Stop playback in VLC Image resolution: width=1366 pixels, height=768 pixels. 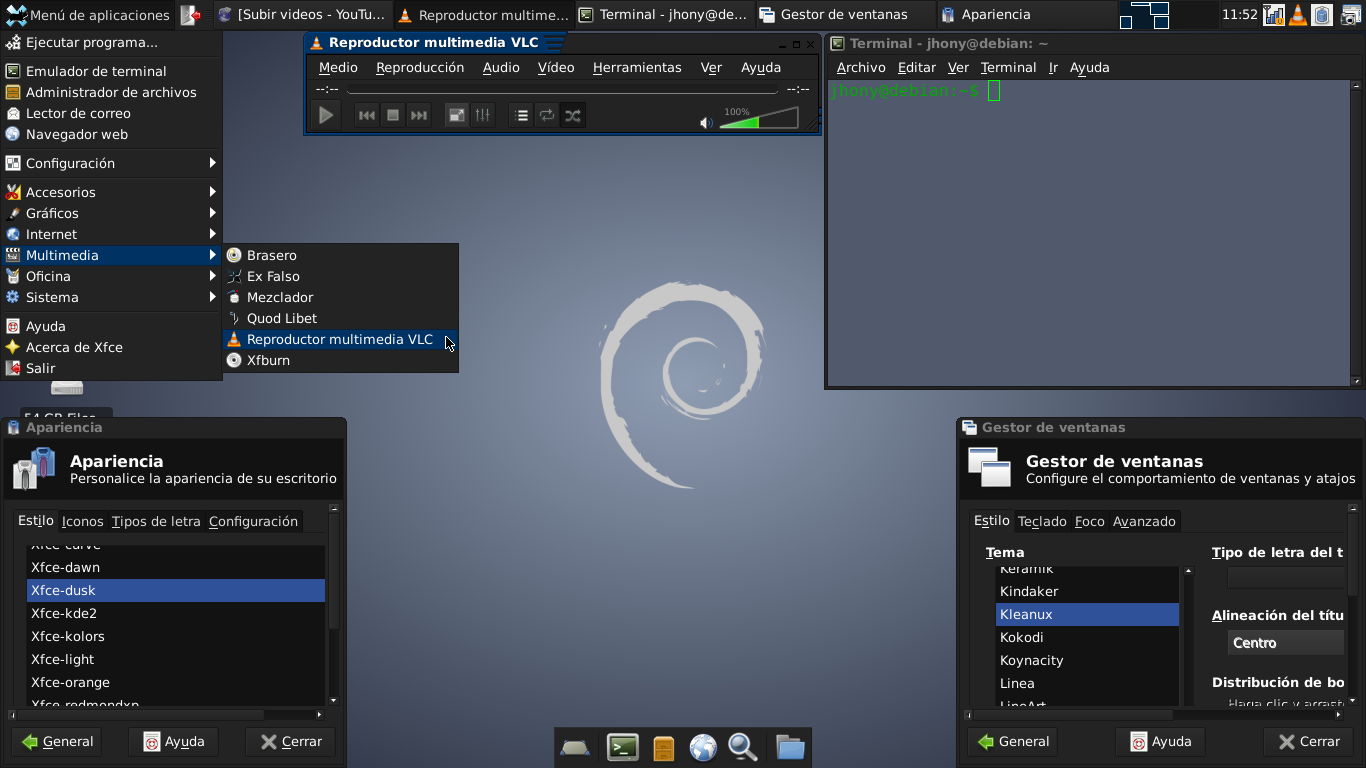391,115
